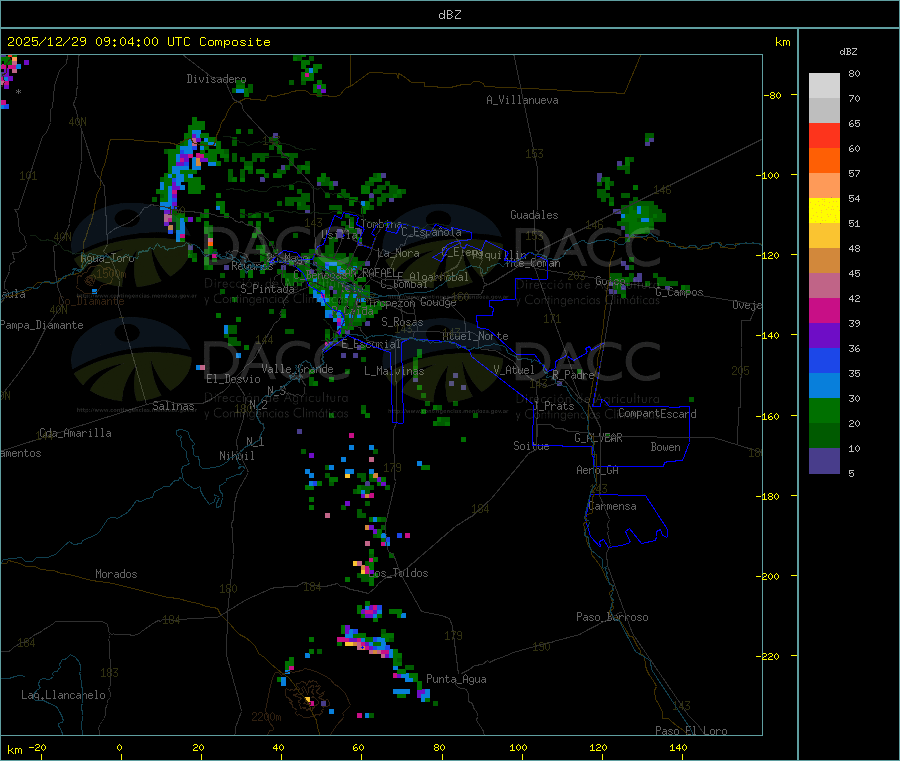Click the Agua_Toro map label
The width and height of the screenshot is (900, 761).
[x=107, y=258]
